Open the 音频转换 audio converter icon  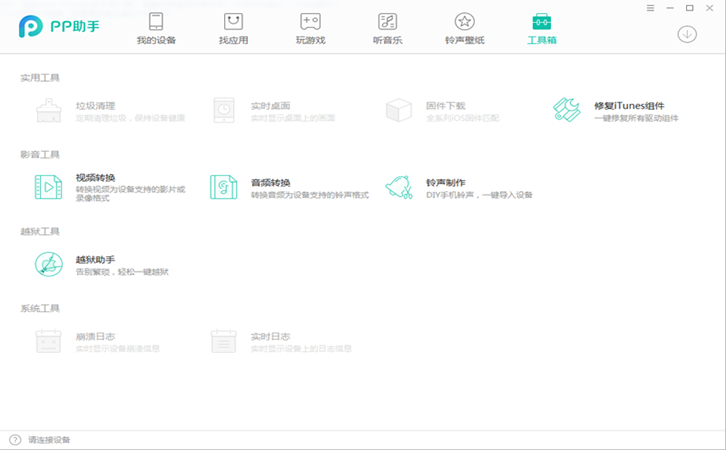[224, 187]
